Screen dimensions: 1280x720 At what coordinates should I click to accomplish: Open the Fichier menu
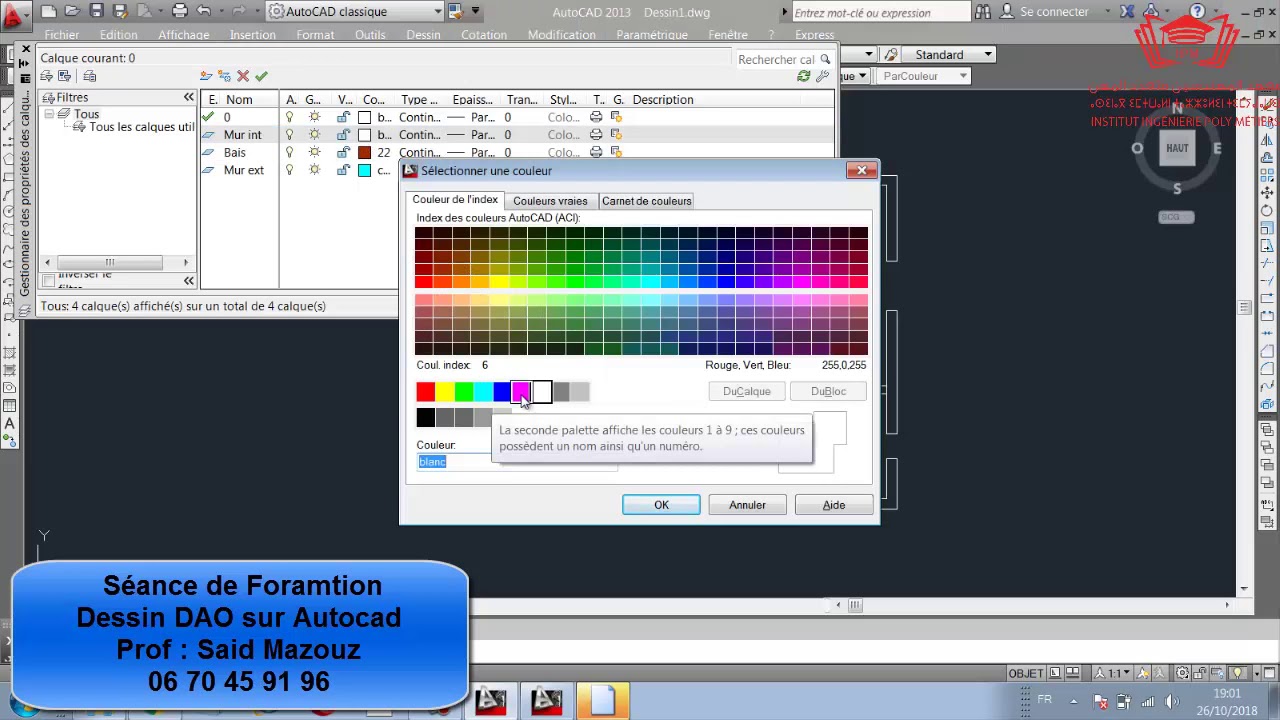pos(61,35)
